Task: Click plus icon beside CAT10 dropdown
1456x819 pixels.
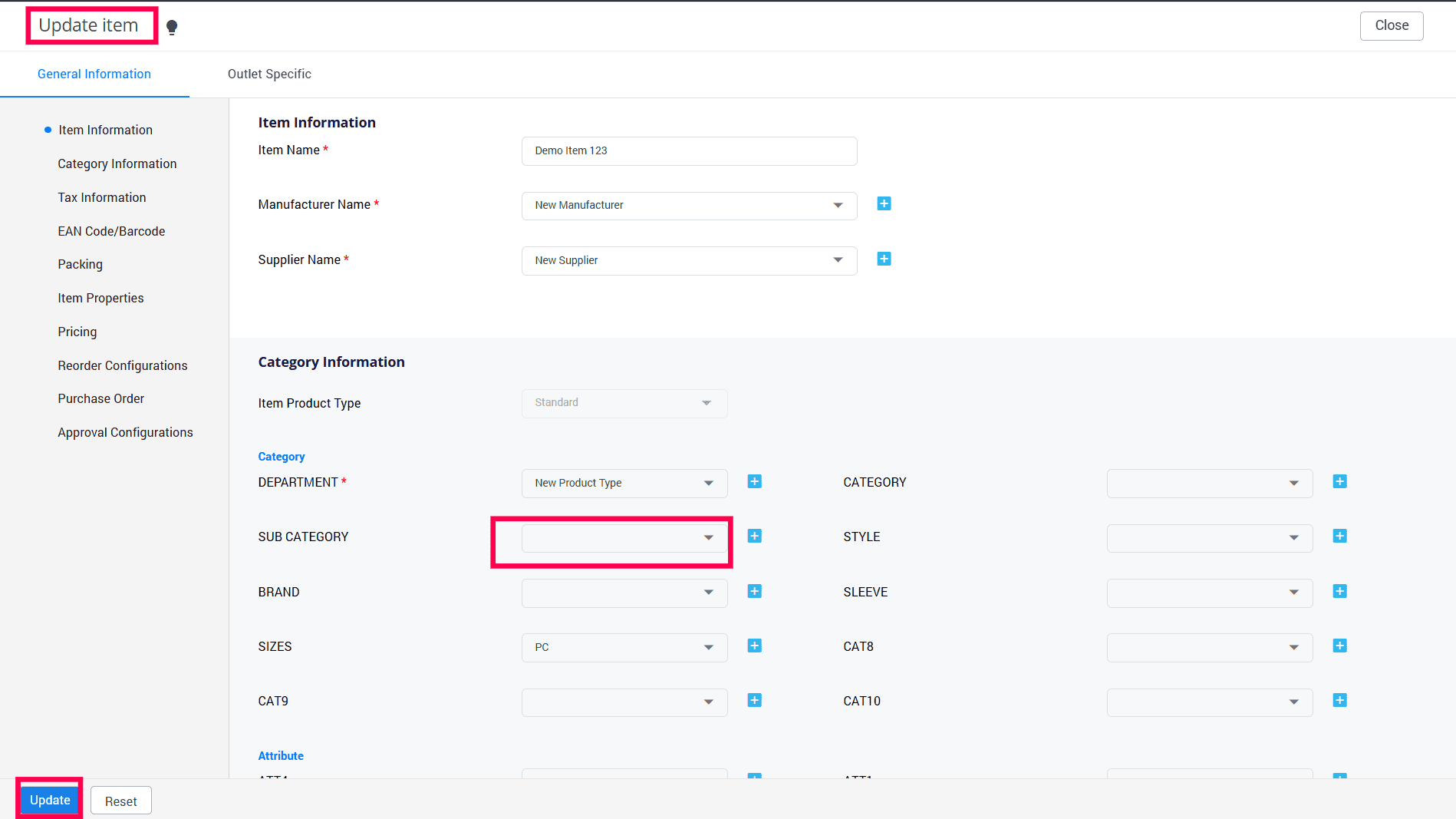Action: click(x=1339, y=700)
